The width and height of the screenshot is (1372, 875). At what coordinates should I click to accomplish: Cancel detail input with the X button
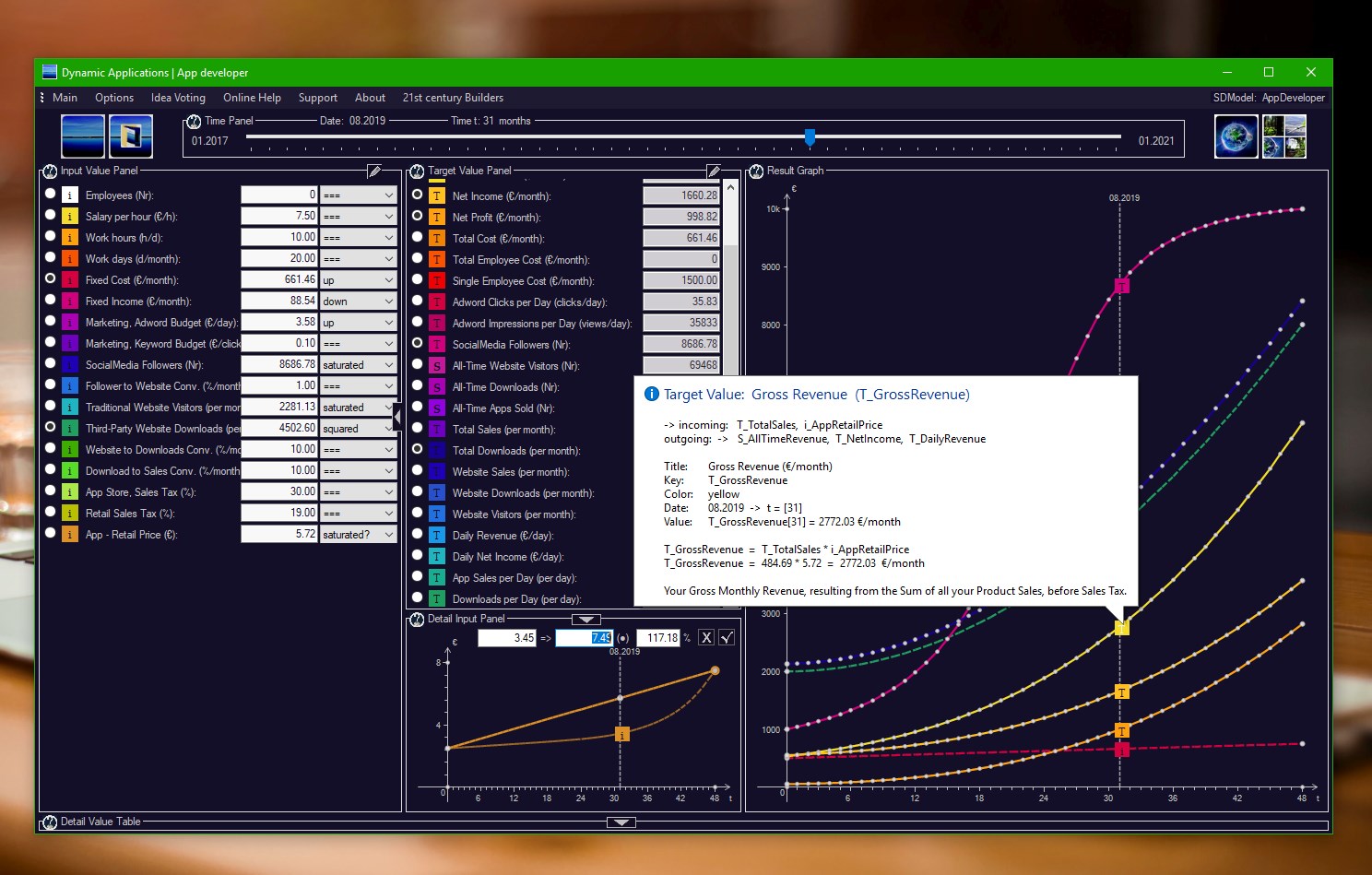[705, 637]
